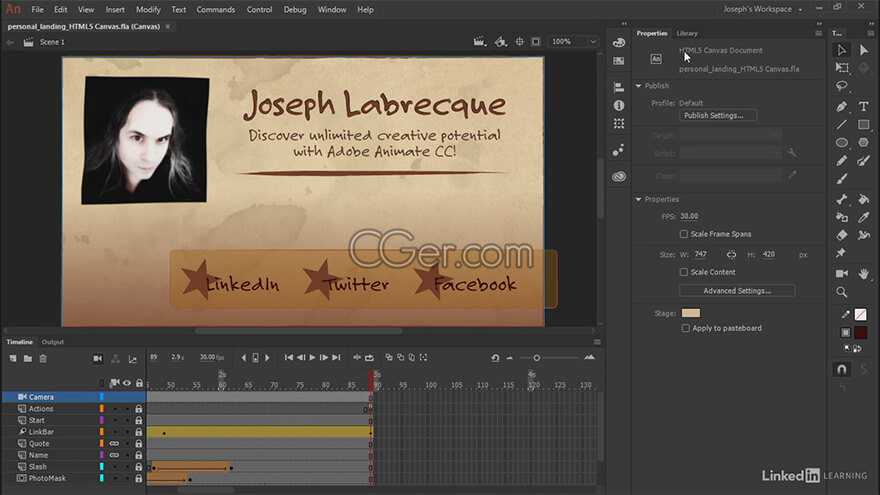Click the New Layer icon in timeline
Viewport: 880px width, 495px height.
(13, 358)
